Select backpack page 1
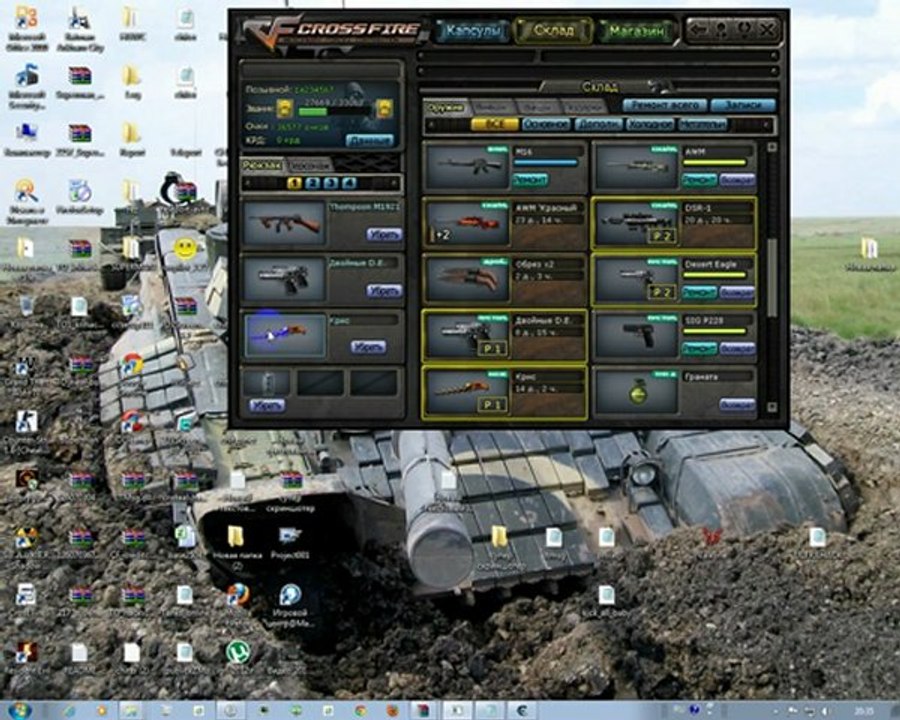The image size is (900, 720). tap(294, 183)
